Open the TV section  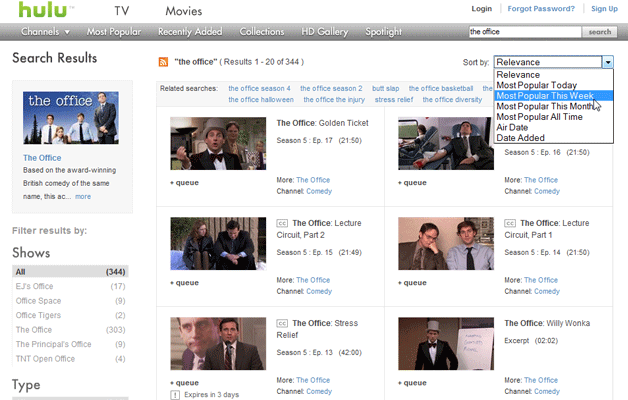coord(122,11)
